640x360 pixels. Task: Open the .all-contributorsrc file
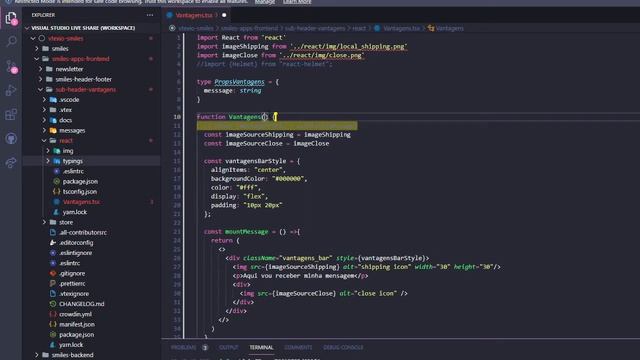(83, 232)
